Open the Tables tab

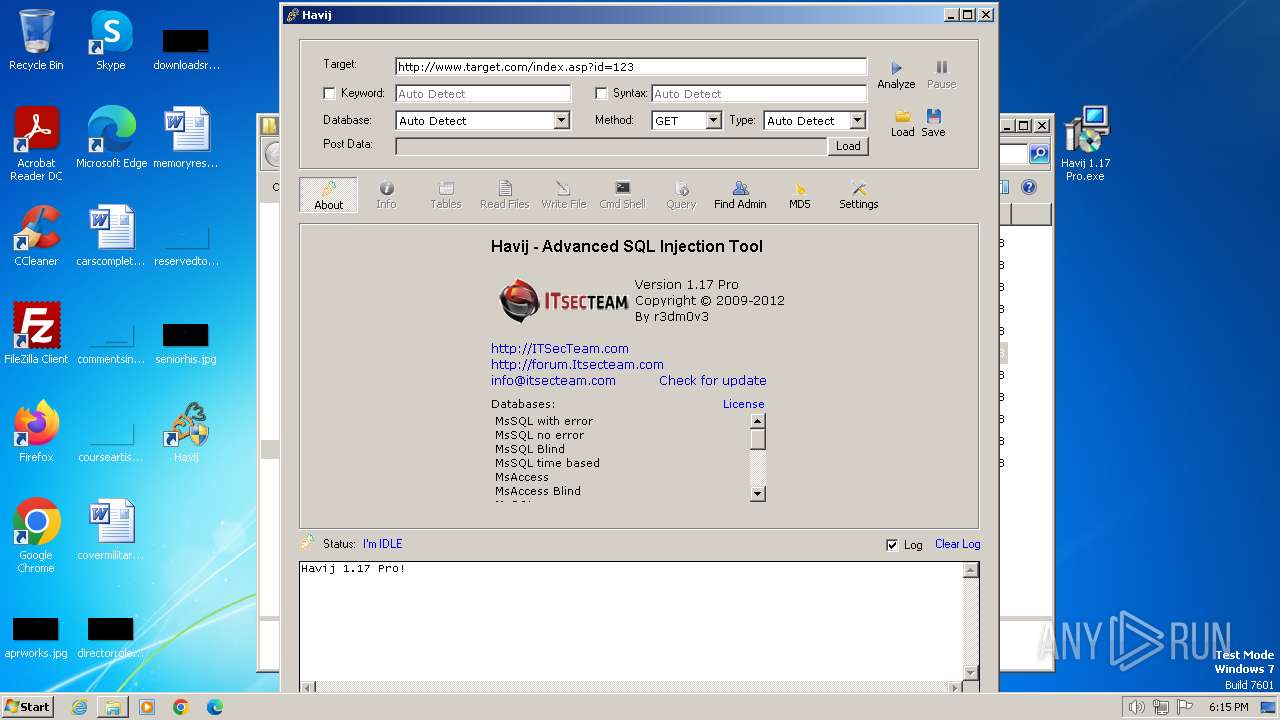[x=445, y=195]
